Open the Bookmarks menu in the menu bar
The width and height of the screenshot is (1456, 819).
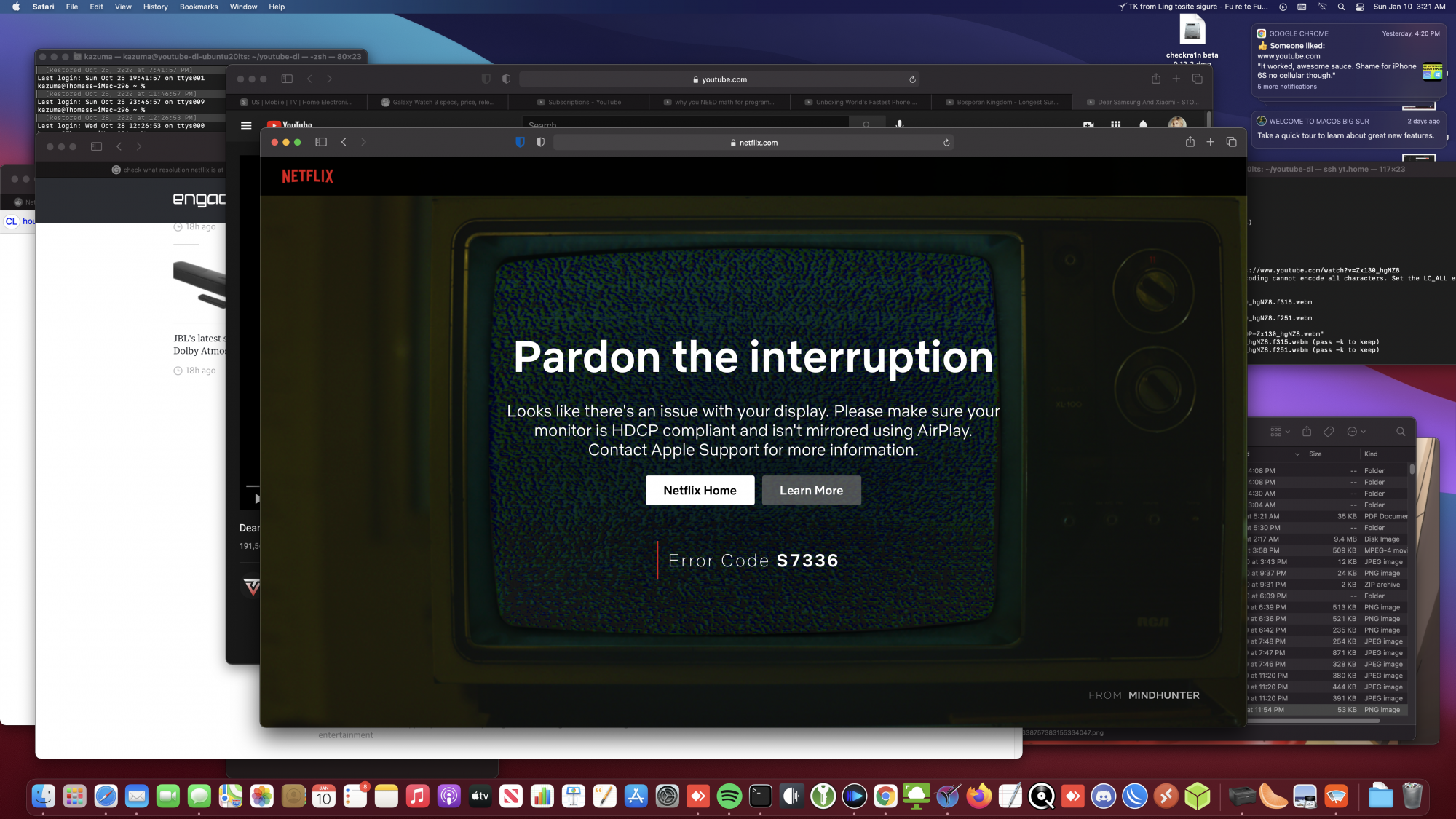(199, 7)
